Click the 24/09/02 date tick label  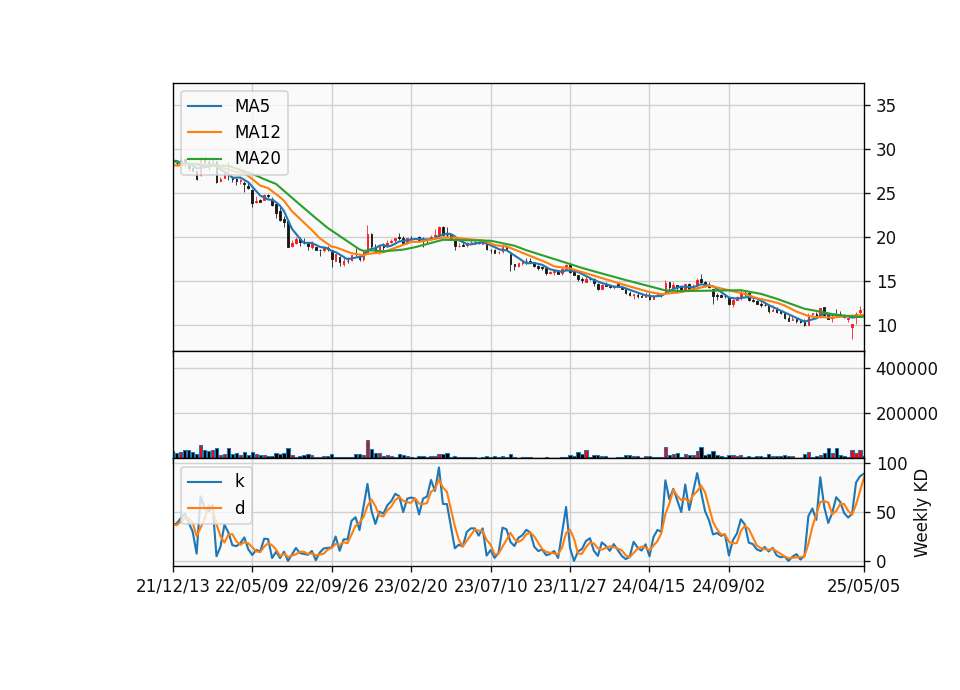click(x=729, y=586)
